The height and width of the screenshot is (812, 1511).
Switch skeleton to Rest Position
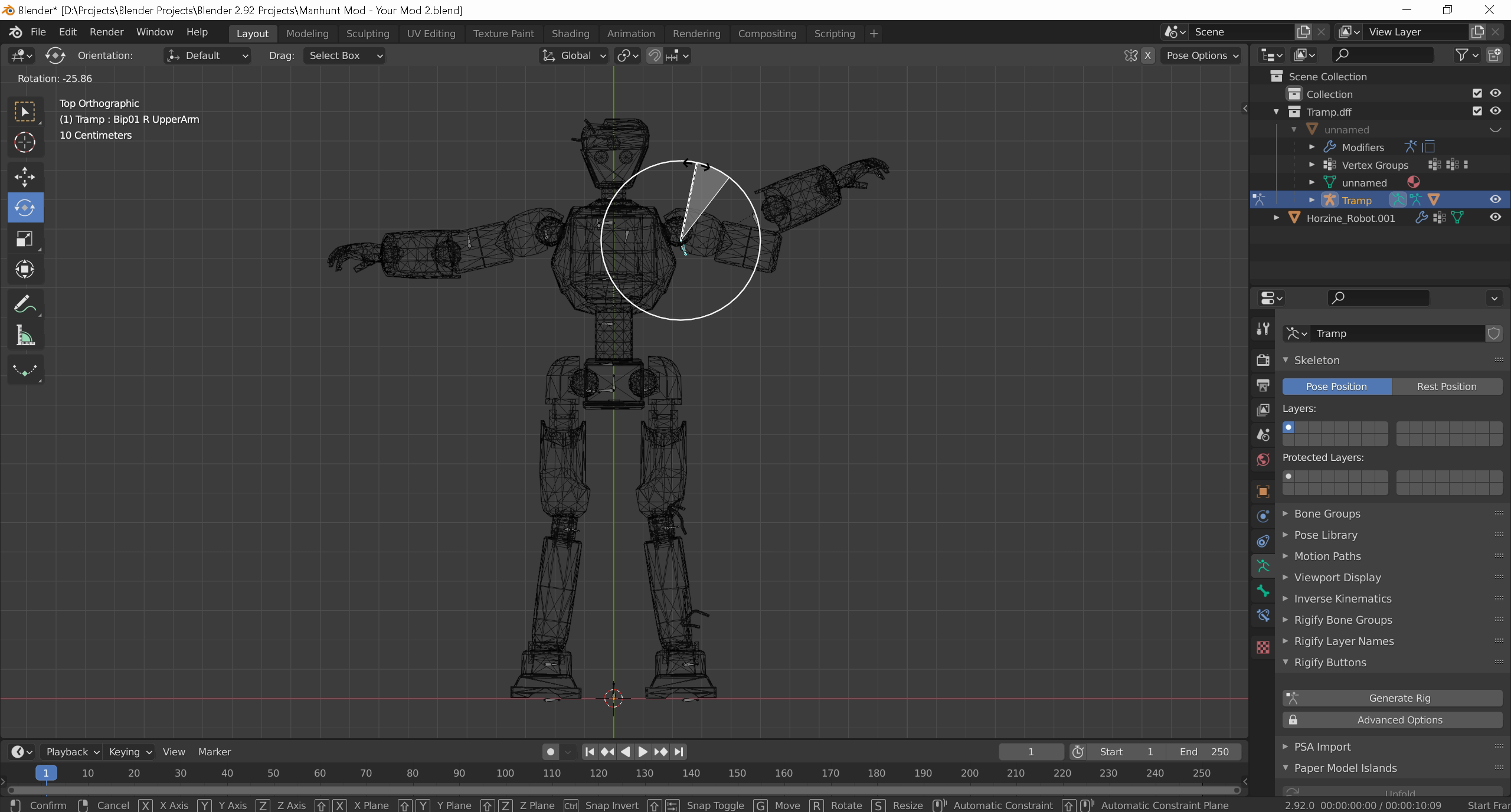click(x=1446, y=387)
